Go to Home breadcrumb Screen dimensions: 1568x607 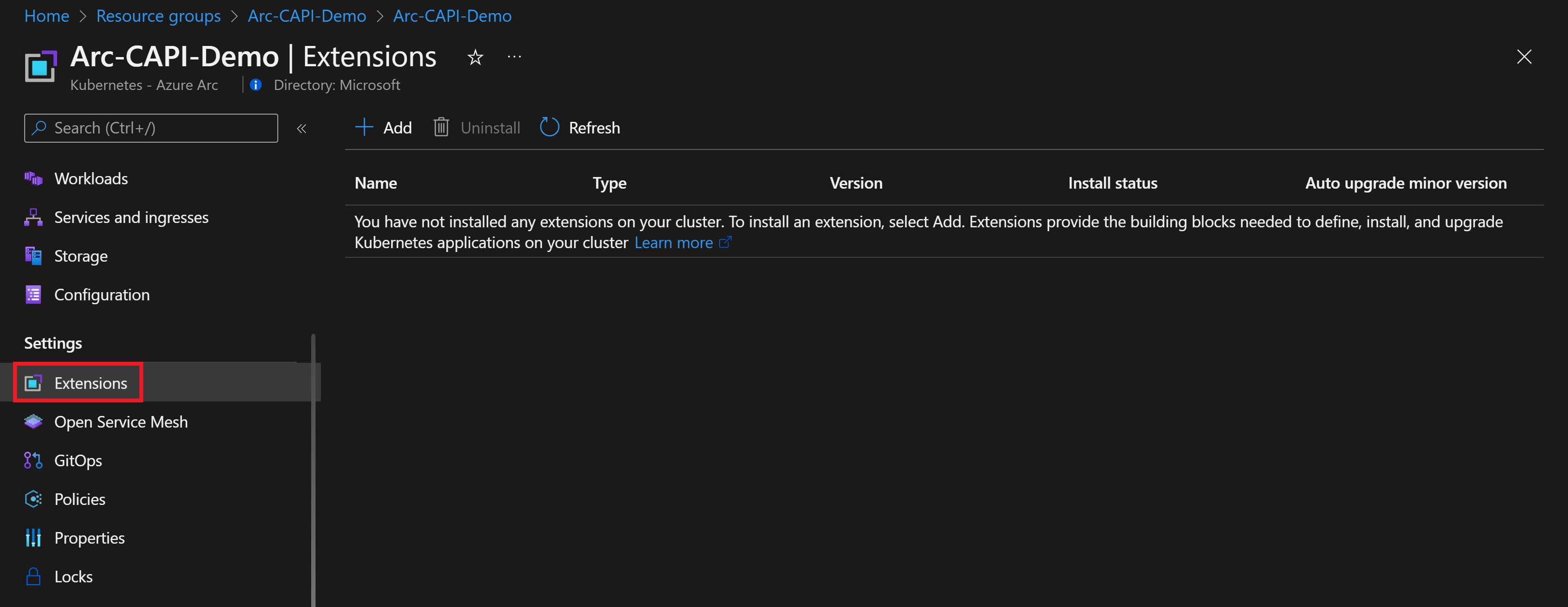tap(47, 16)
